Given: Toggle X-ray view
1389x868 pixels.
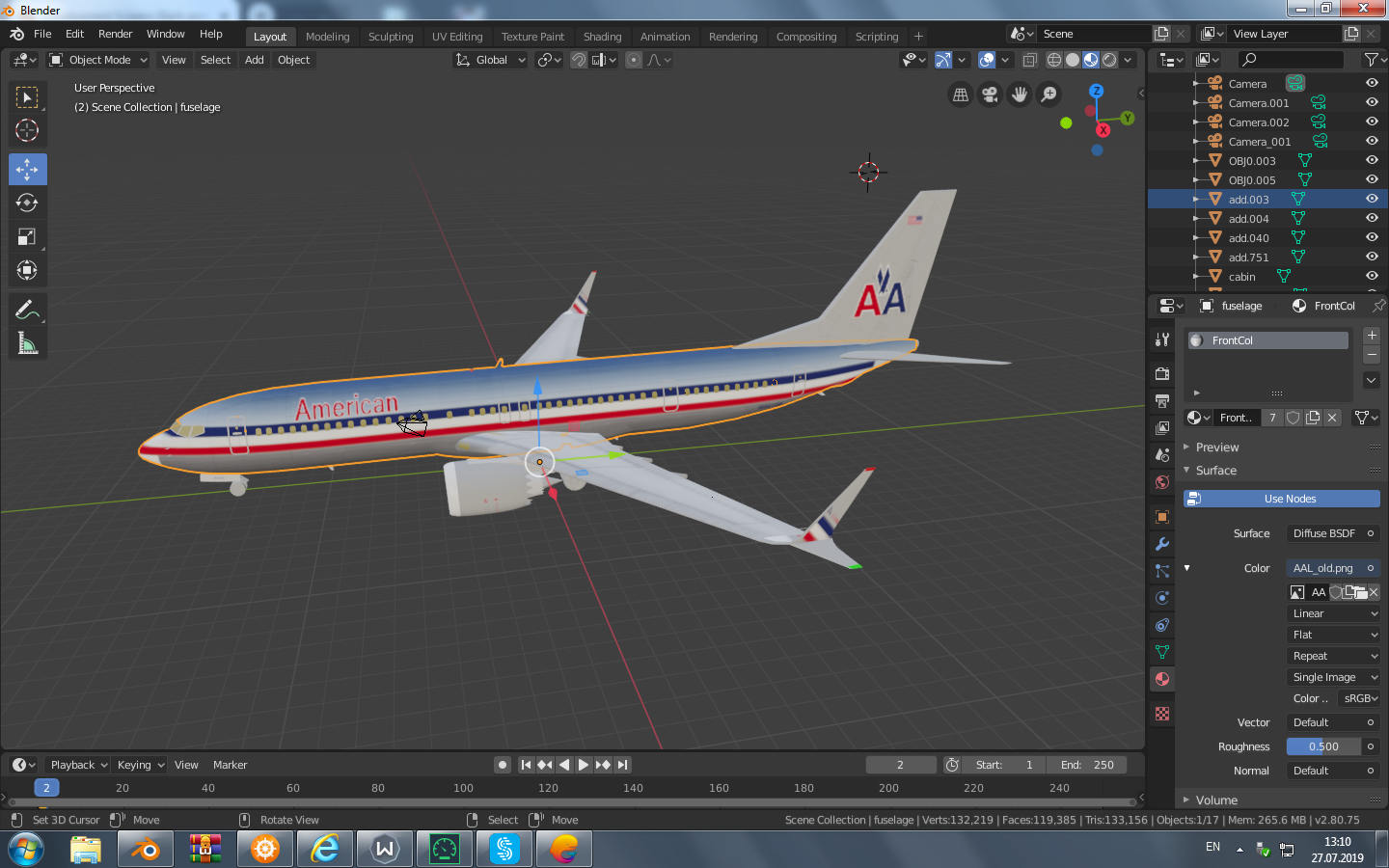Looking at the screenshot, I should [x=1029, y=60].
